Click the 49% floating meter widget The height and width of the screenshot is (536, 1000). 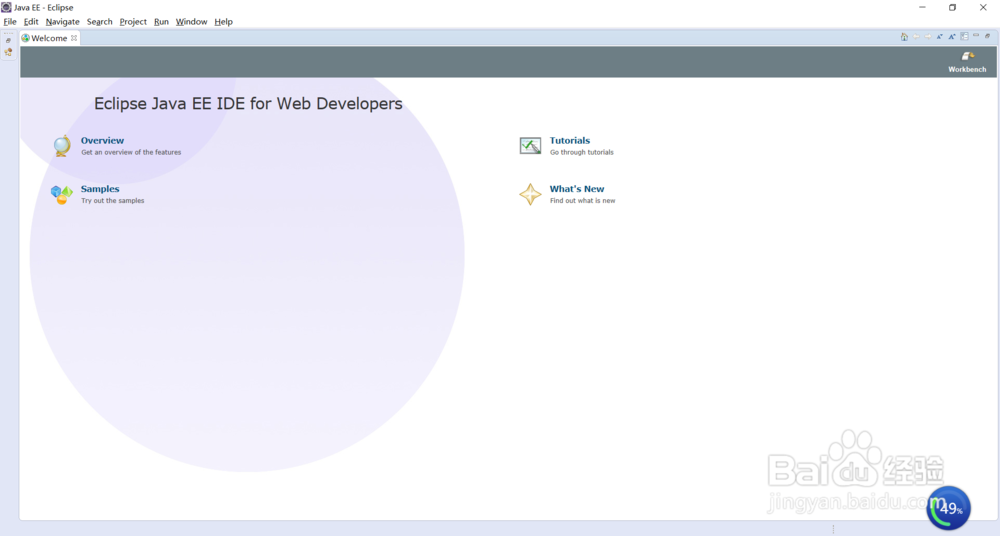point(948,508)
